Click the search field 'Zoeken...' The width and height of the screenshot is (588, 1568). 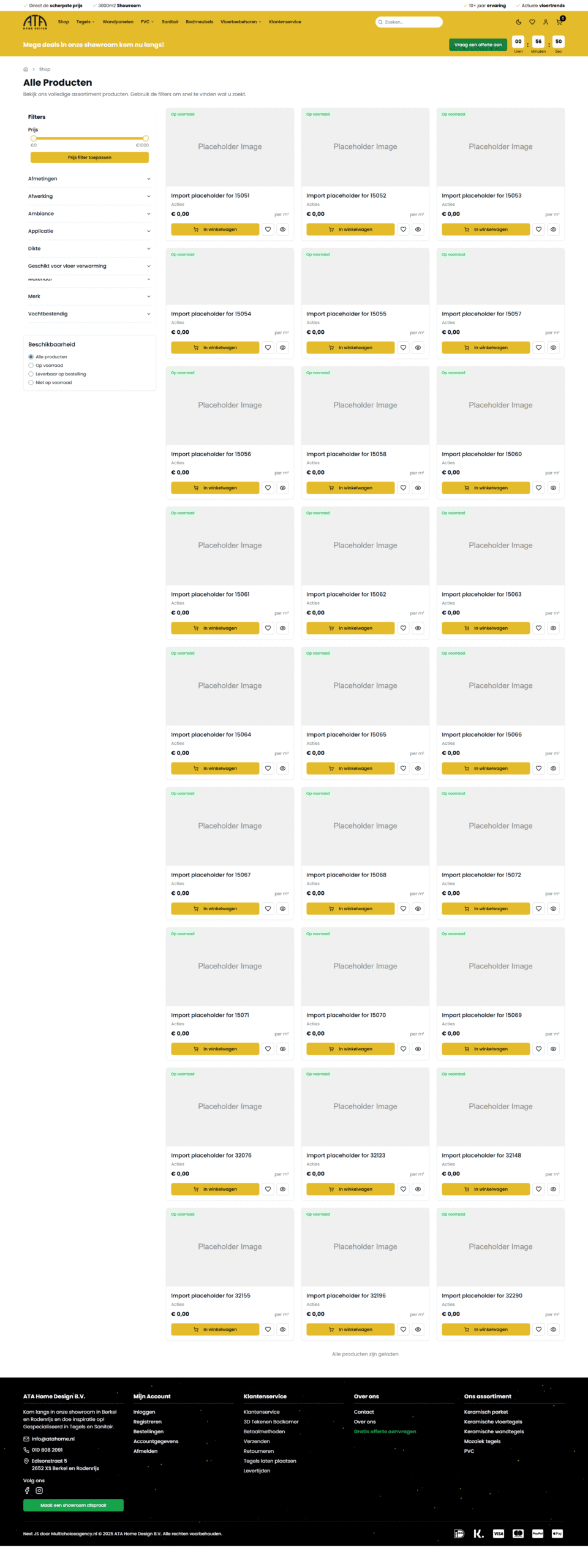point(410,22)
